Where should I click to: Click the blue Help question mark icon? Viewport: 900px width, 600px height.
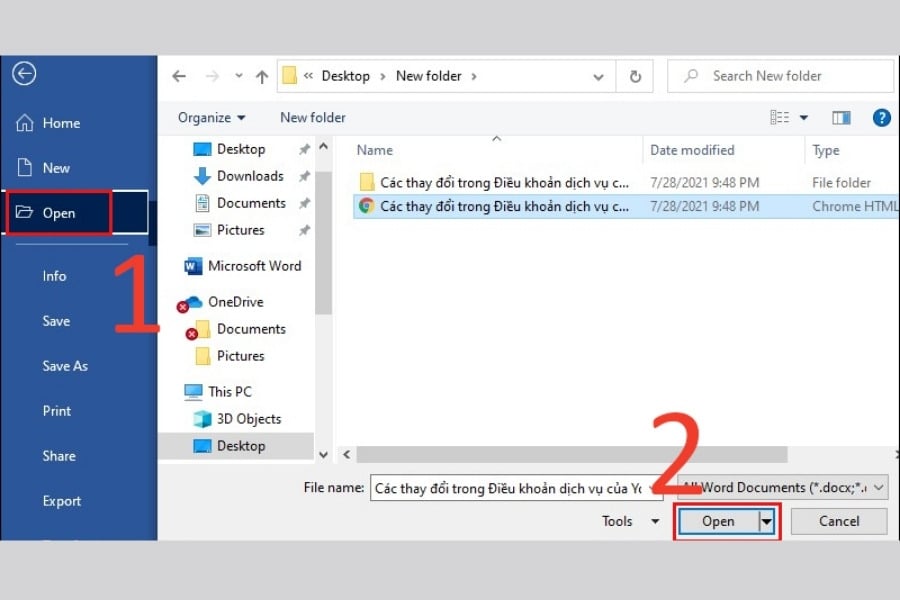(881, 117)
